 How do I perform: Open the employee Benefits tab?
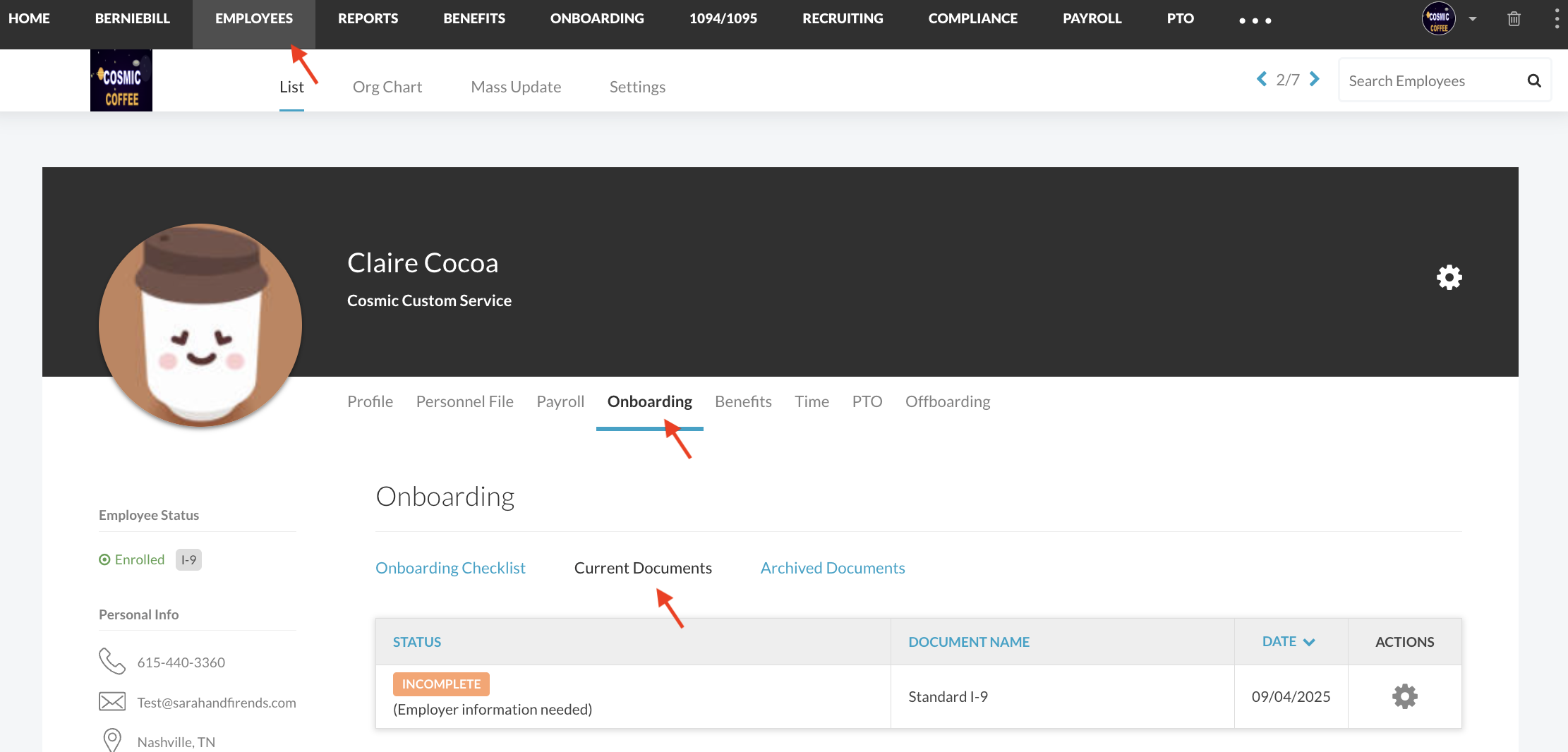(x=743, y=401)
